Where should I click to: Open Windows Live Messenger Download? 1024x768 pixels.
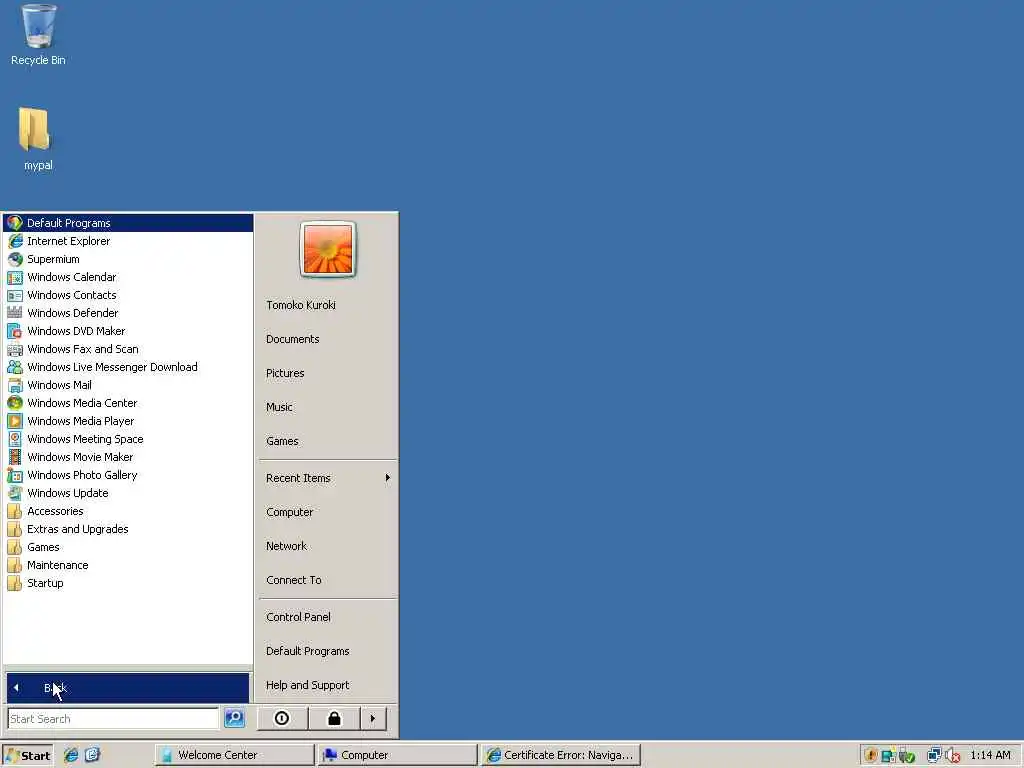pos(128,367)
